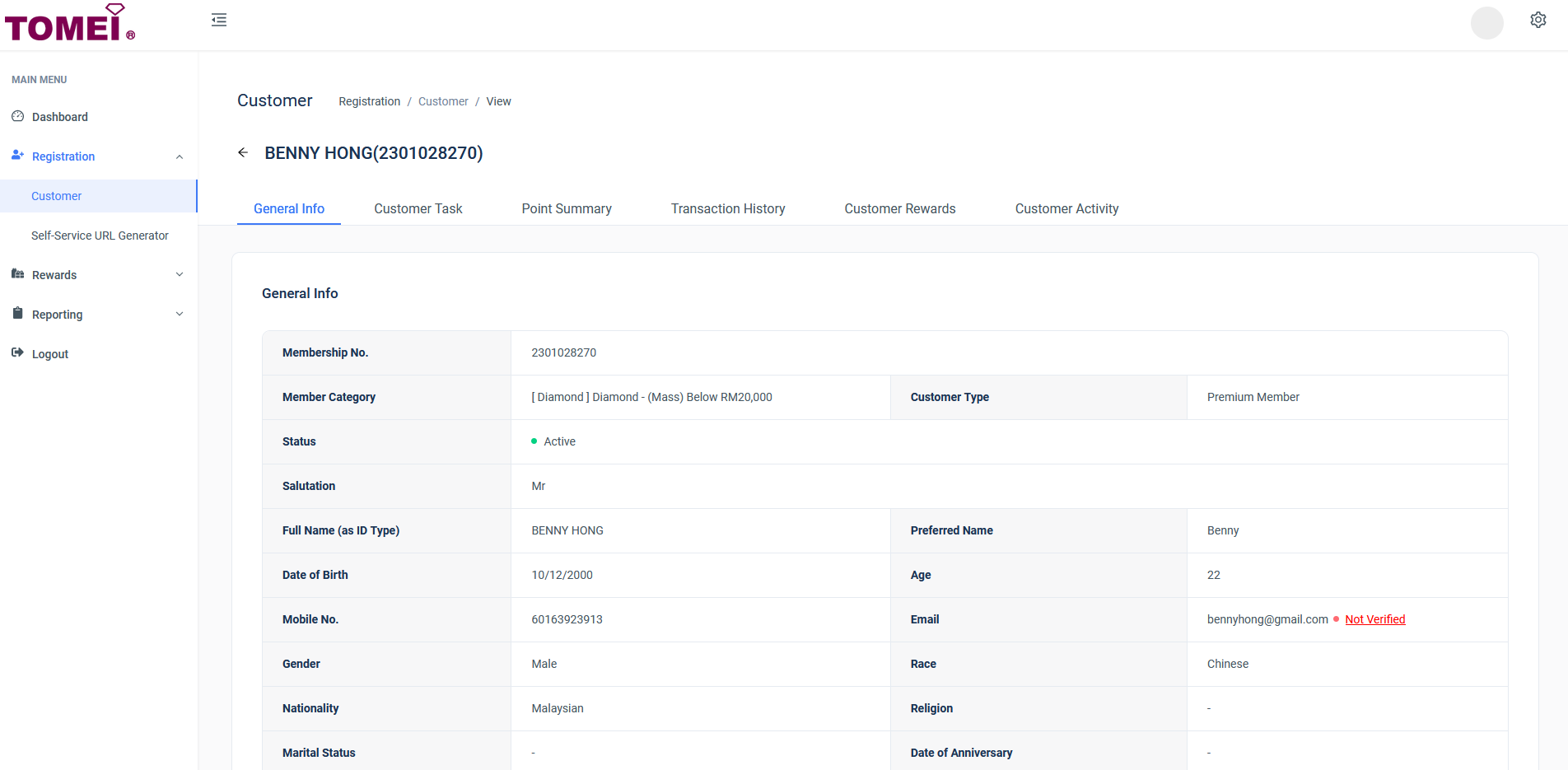The image size is (1568, 770).
Task: Click the user avatar circle
Action: click(1486, 22)
